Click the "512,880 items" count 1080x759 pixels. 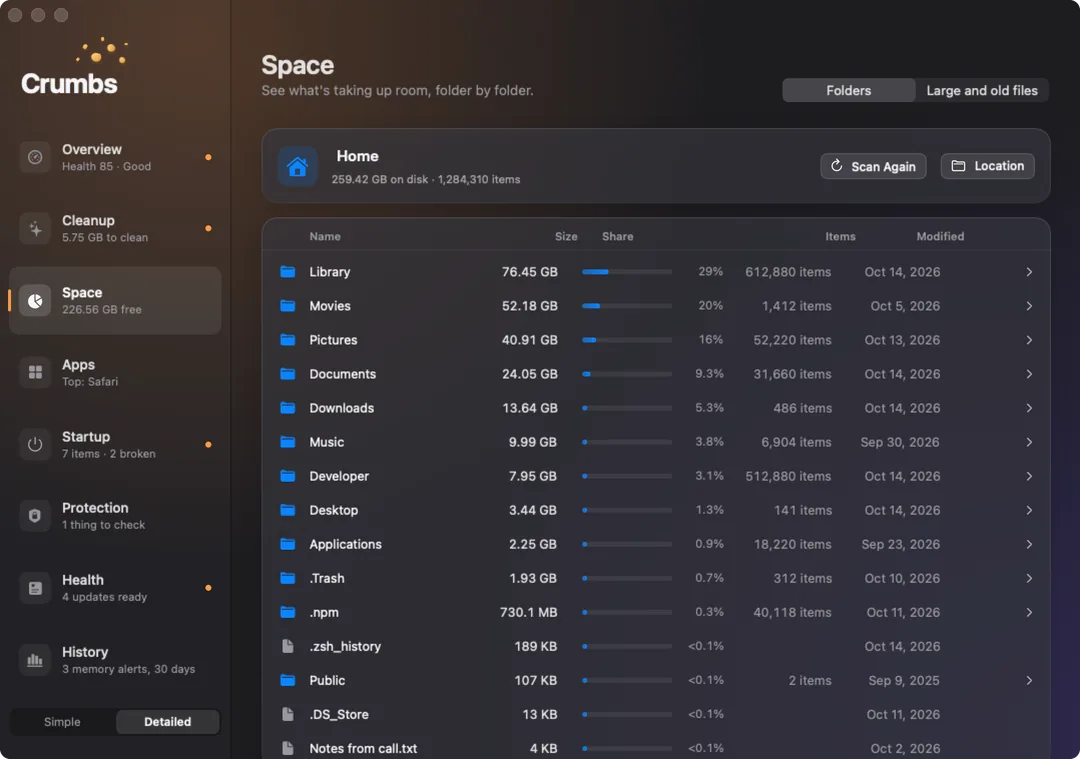pyautogui.click(x=788, y=477)
